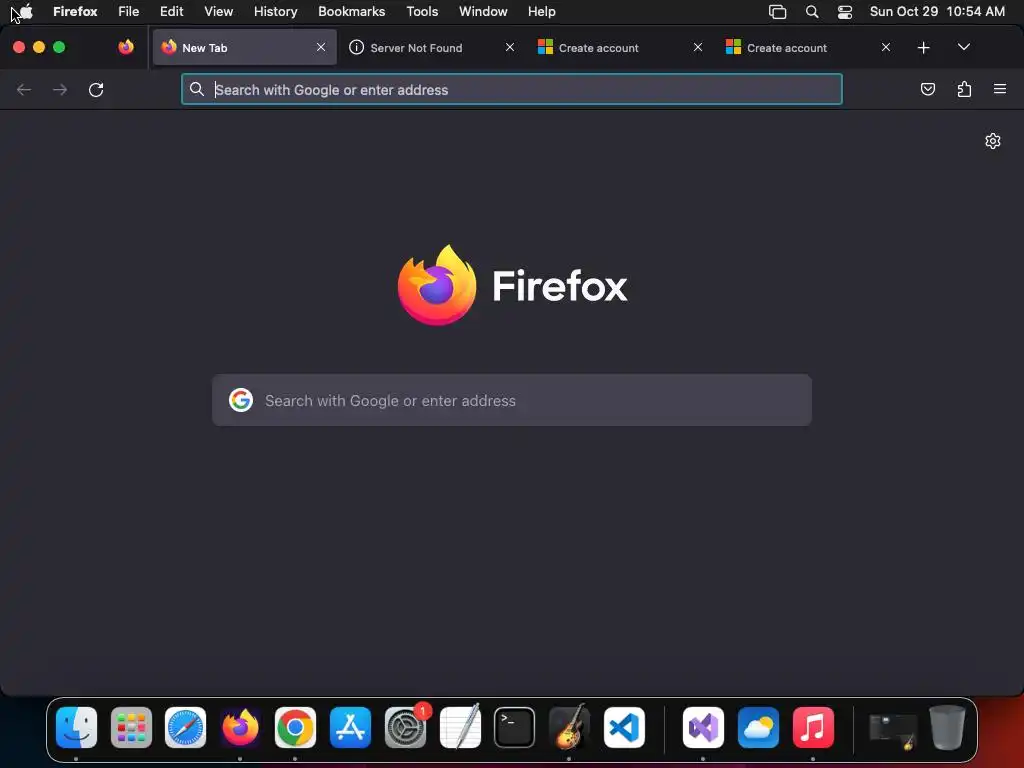The image size is (1024, 768).
Task: Open Launchpad from the dock
Action: 131,727
